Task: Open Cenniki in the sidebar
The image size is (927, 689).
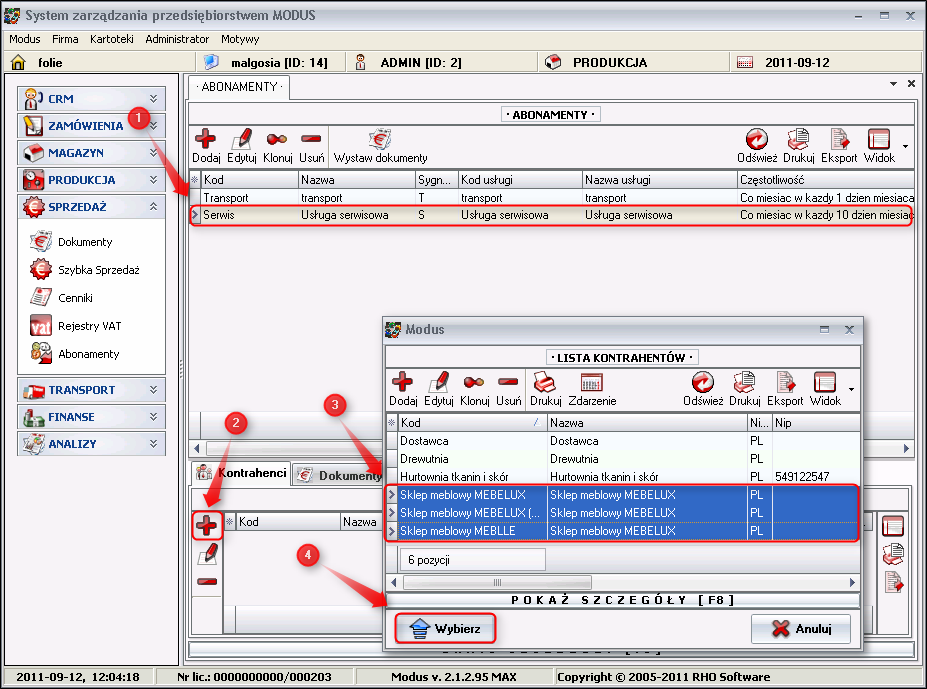Action: pos(76,298)
